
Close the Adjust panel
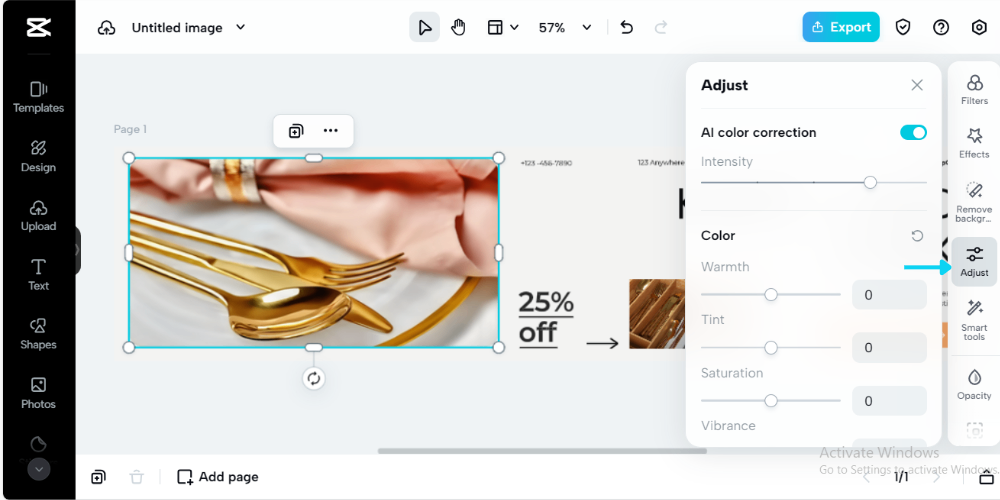coord(917,85)
